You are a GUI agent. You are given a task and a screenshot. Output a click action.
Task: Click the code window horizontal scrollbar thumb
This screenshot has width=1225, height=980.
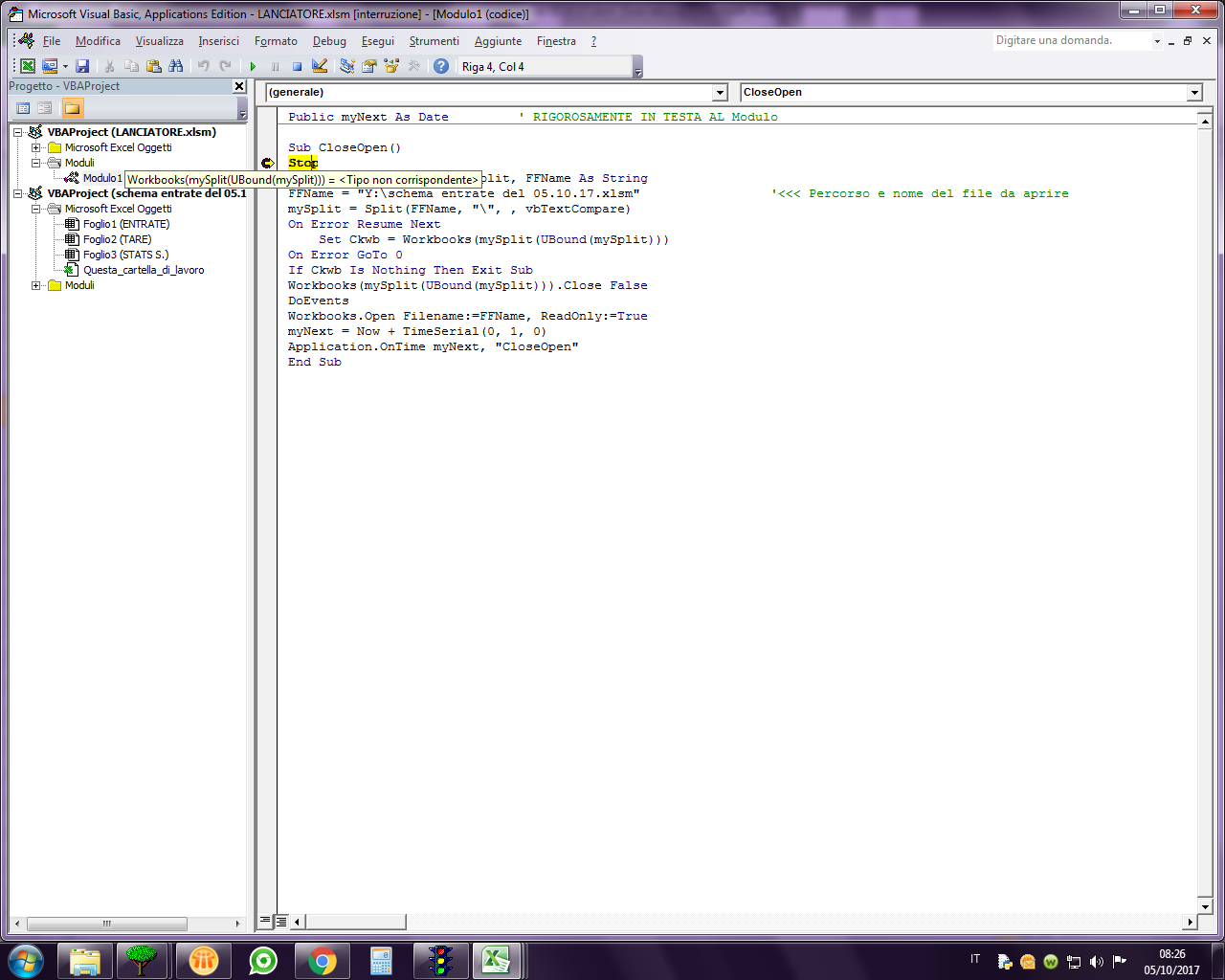click(x=355, y=922)
